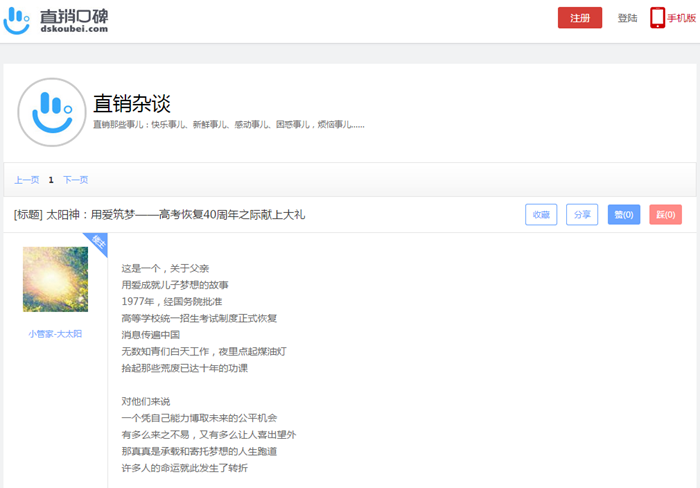The width and height of the screenshot is (700, 488).
Task: Click the line 这是一个，关于父亲
Action: point(165,268)
